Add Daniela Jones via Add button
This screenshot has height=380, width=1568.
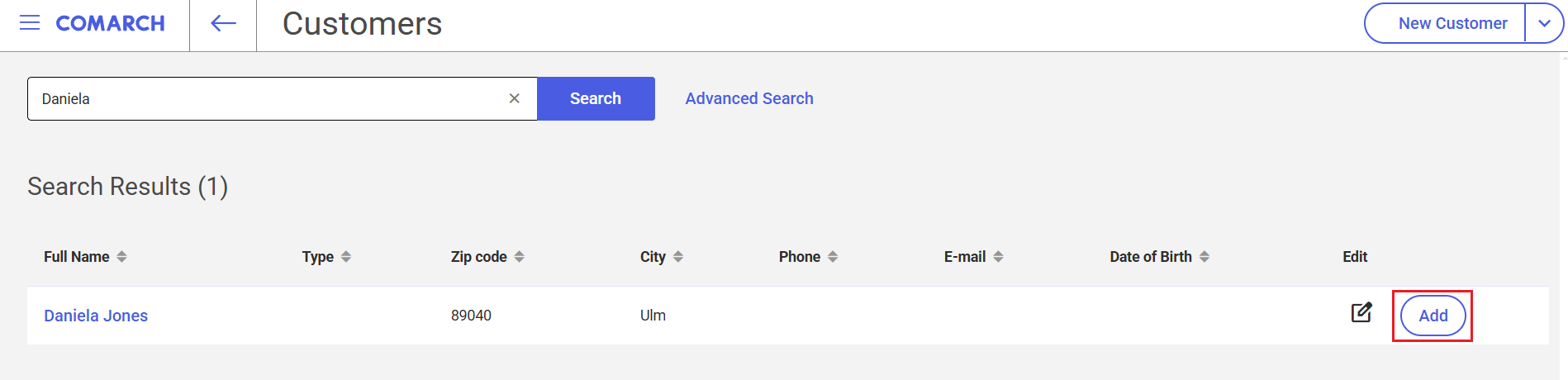[1433, 316]
